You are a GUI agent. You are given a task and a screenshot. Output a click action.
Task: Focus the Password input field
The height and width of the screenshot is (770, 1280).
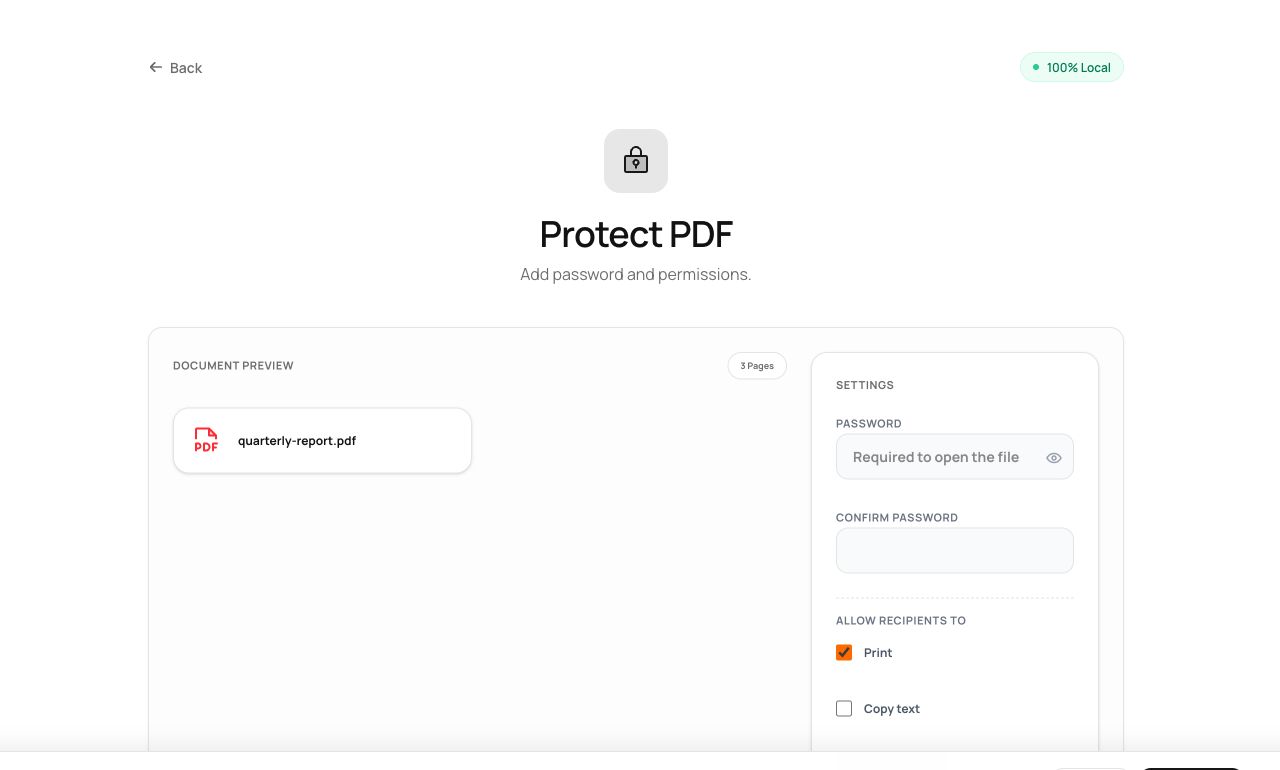pyautogui.click(x=955, y=457)
